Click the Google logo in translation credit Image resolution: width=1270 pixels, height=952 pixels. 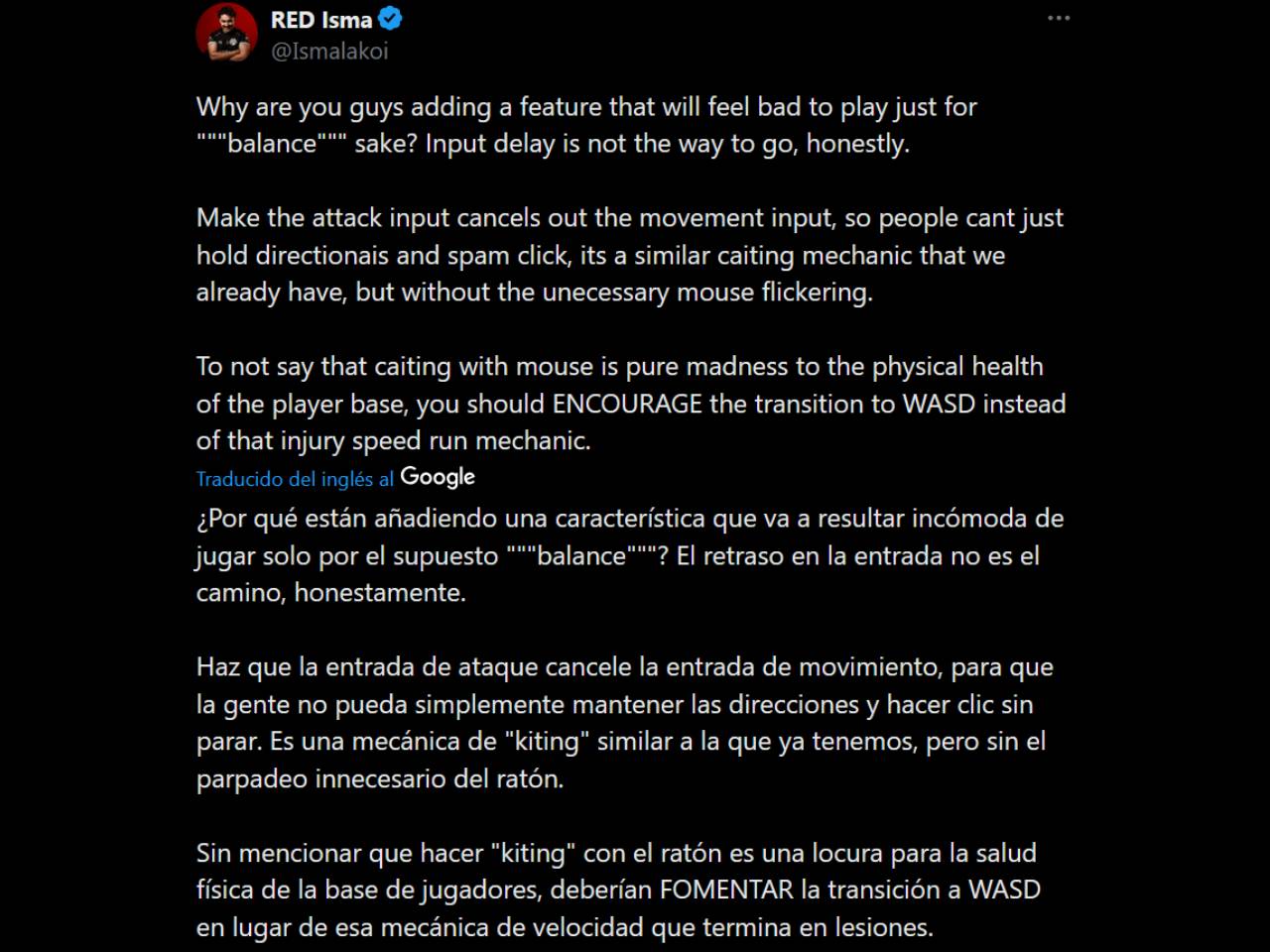(438, 477)
